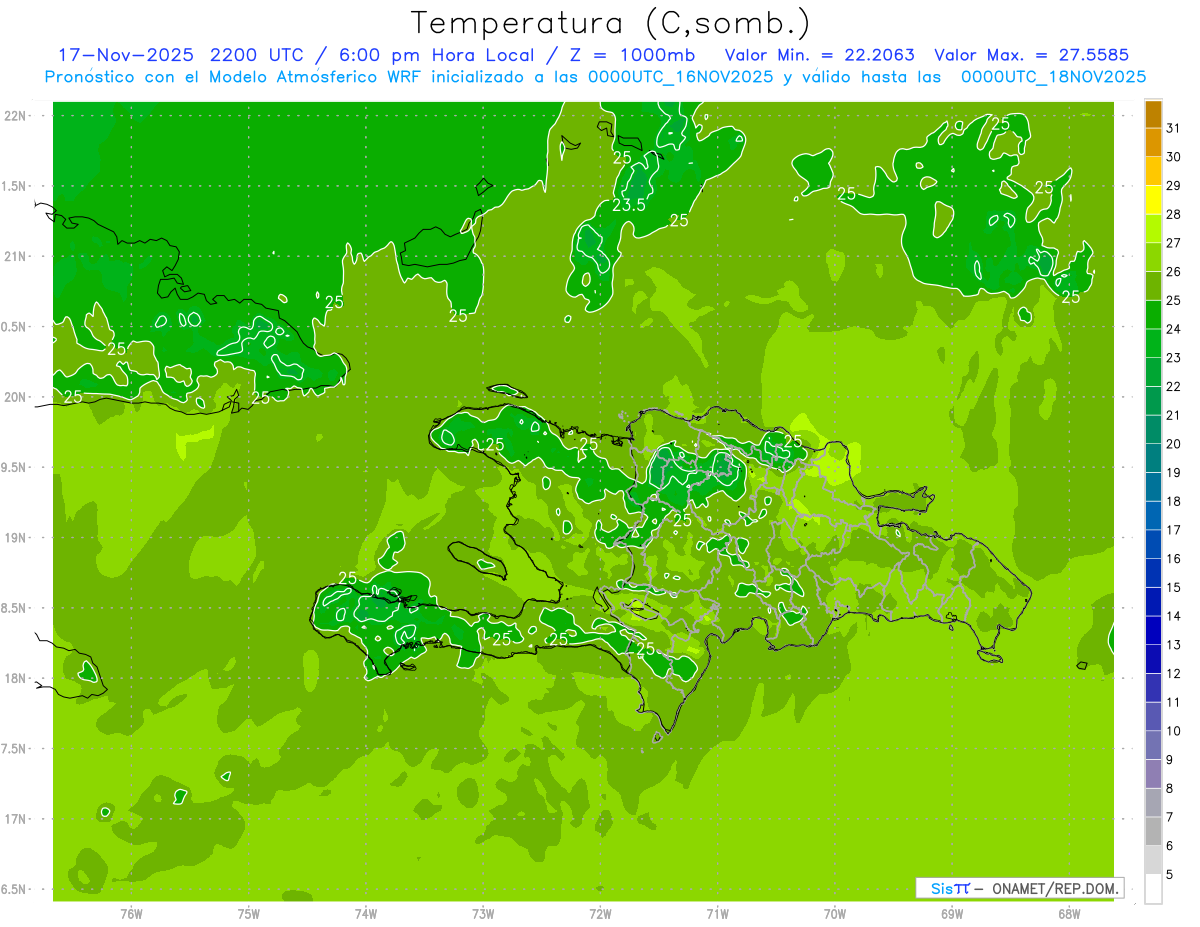Click the "28" value on the color legend
1200x927 pixels.
[1173, 214]
